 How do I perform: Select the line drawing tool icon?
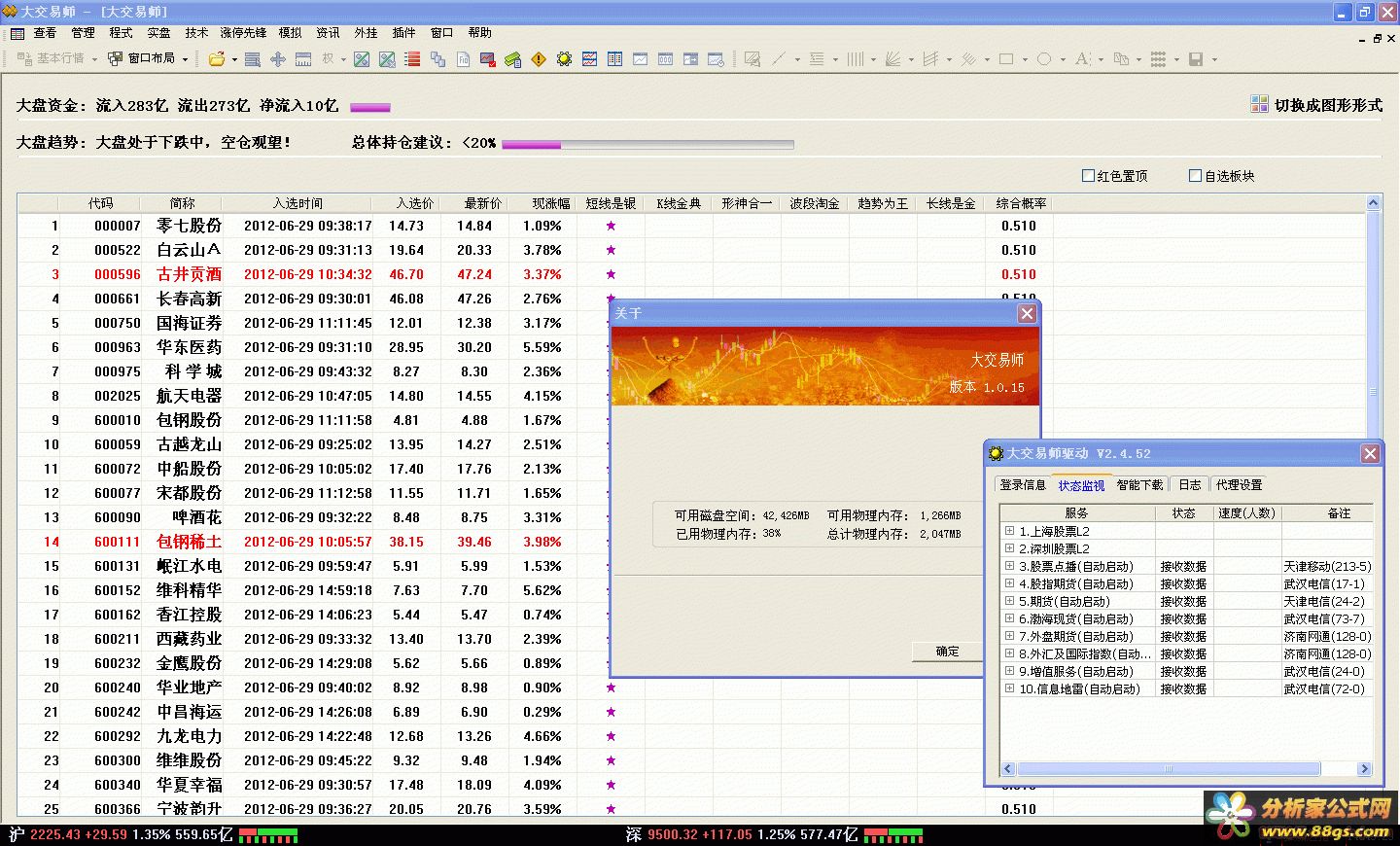778,59
